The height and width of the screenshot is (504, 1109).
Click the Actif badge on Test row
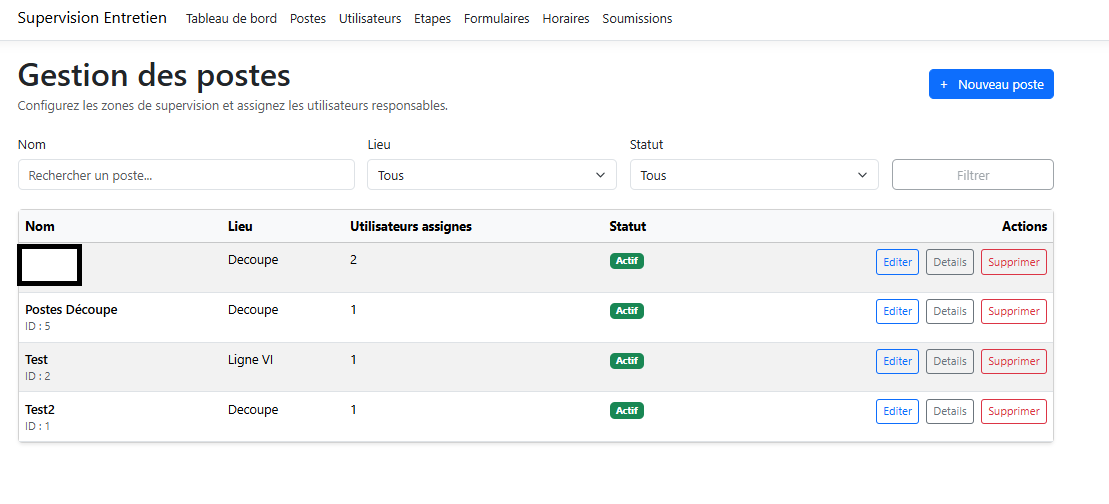(x=627, y=361)
